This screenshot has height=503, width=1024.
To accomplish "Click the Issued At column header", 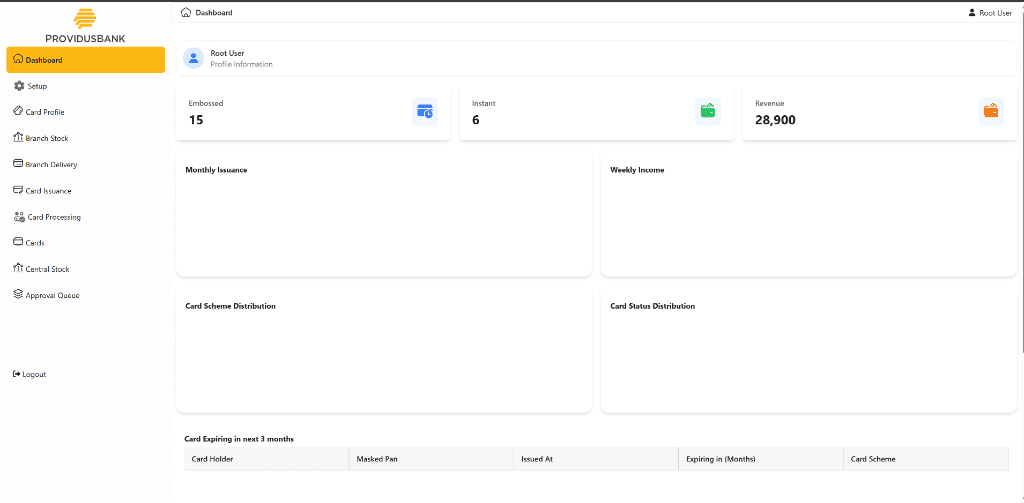I will [596, 459].
